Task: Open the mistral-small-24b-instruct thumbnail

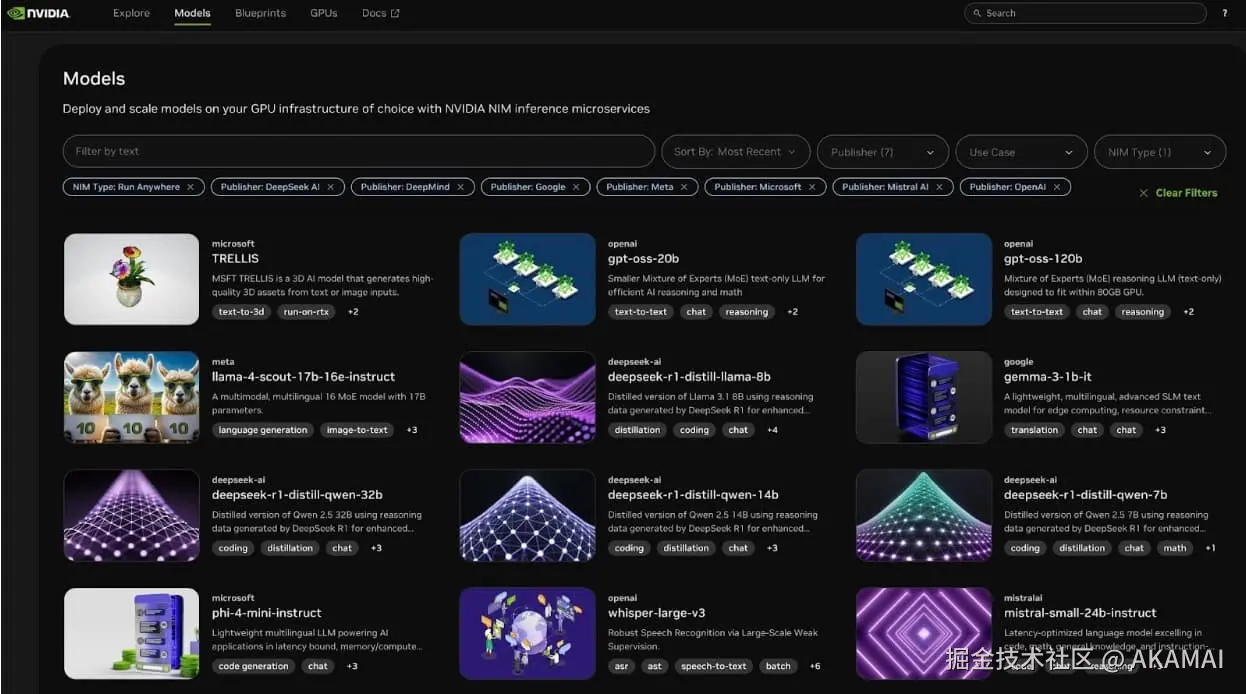Action: coord(923,633)
